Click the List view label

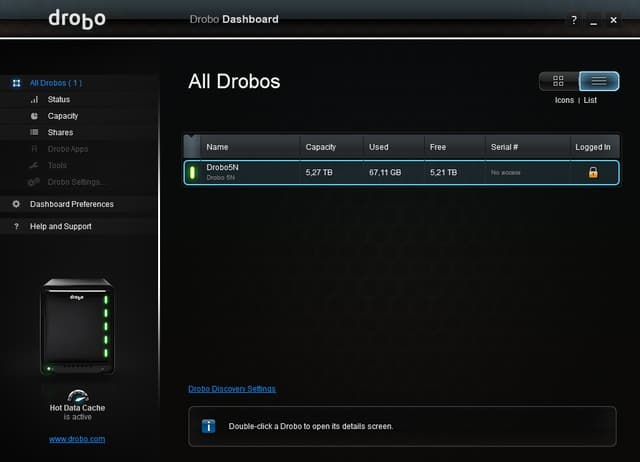(x=590, y=100)
